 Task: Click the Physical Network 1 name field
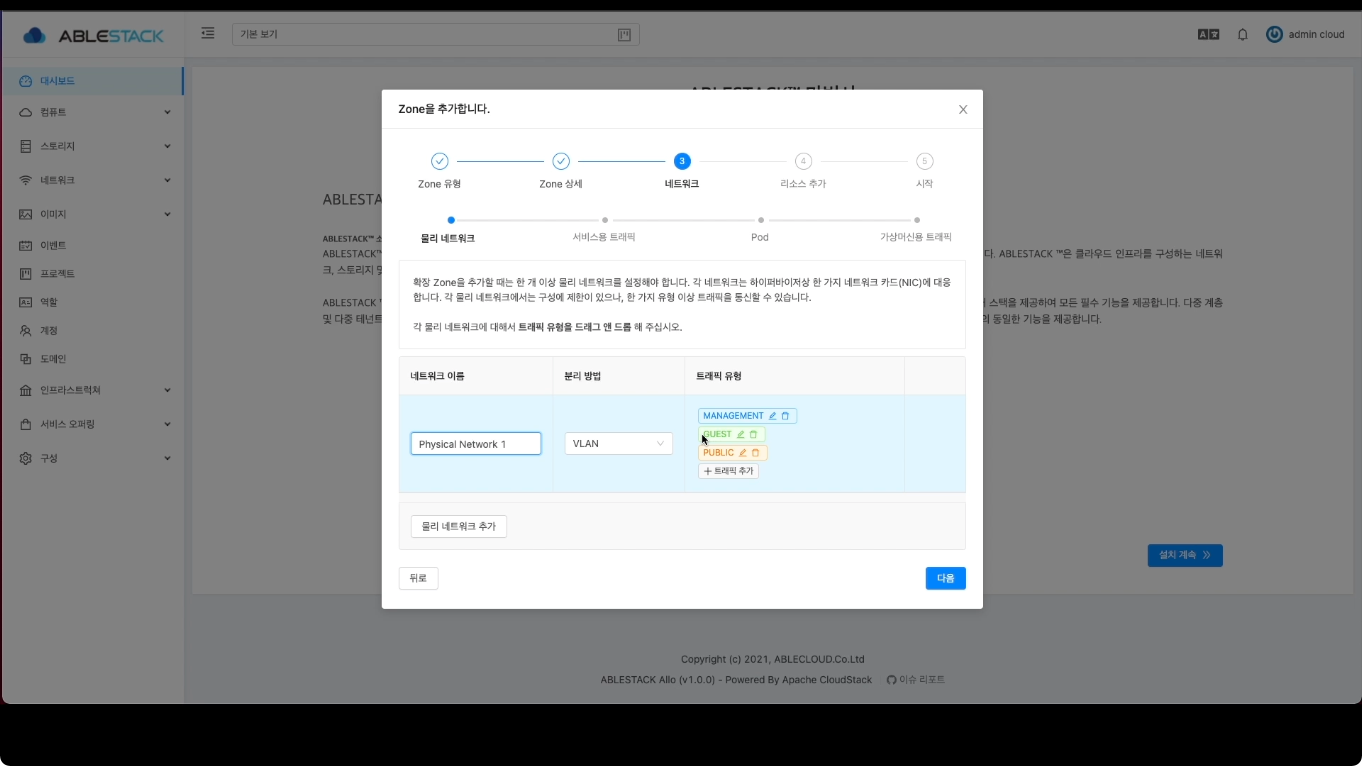click(476, 443)
